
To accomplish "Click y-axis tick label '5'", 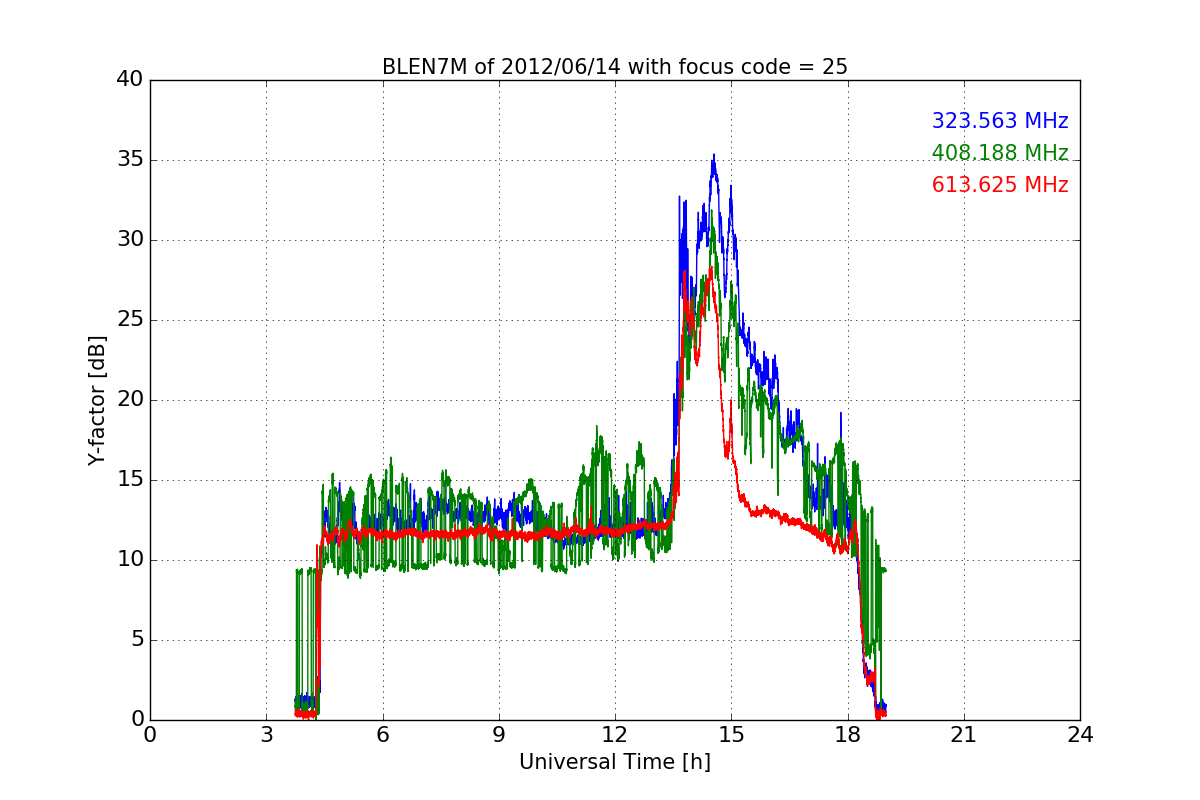I will point(137,640).
